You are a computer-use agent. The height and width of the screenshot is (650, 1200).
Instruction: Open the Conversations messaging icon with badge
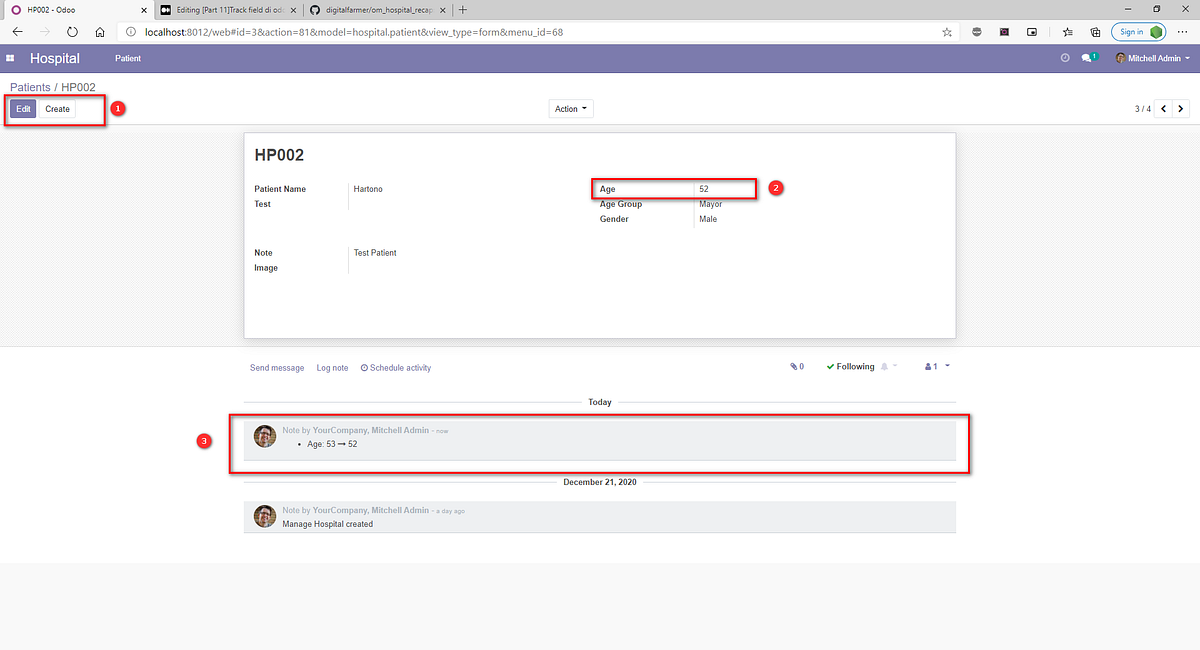tap(1087, 58)
